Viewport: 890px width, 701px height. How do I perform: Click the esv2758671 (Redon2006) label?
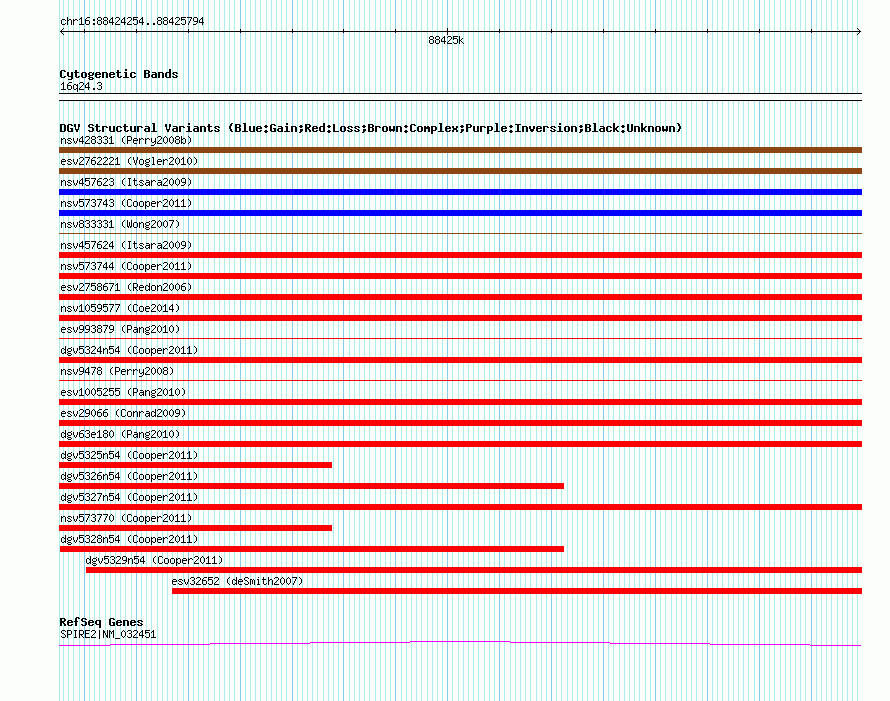(126, 287)
